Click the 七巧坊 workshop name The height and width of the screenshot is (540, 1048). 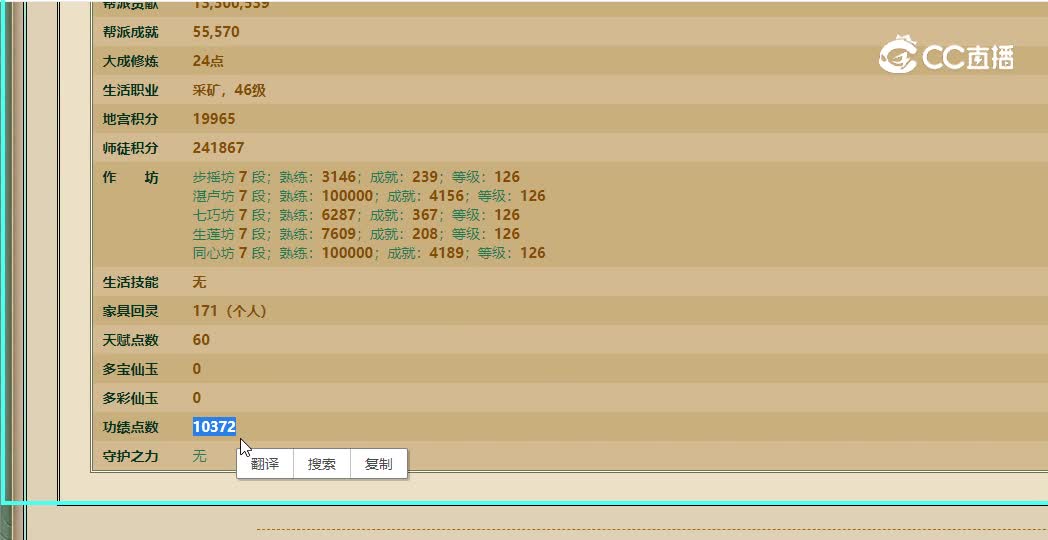tap(213, 215)
